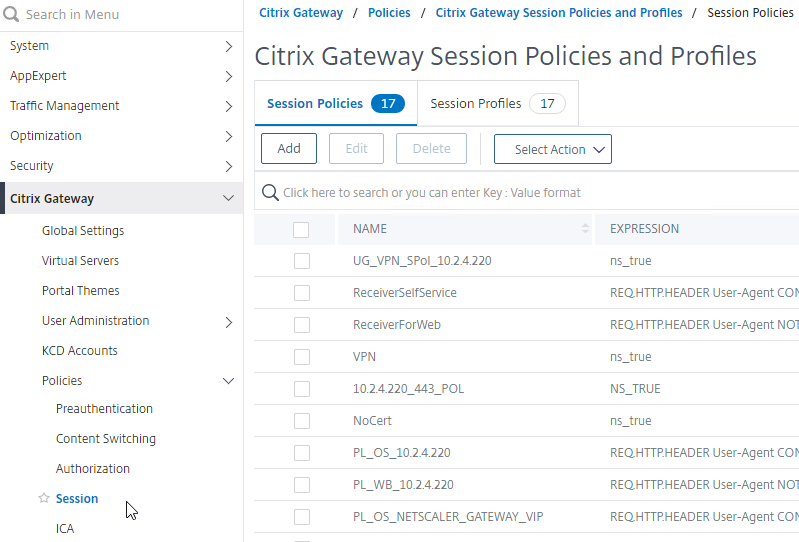Screen dimensions: 799x542
Task: Click the PL_OS_10.2.4.220 policy name
Action: pos(402,453)
